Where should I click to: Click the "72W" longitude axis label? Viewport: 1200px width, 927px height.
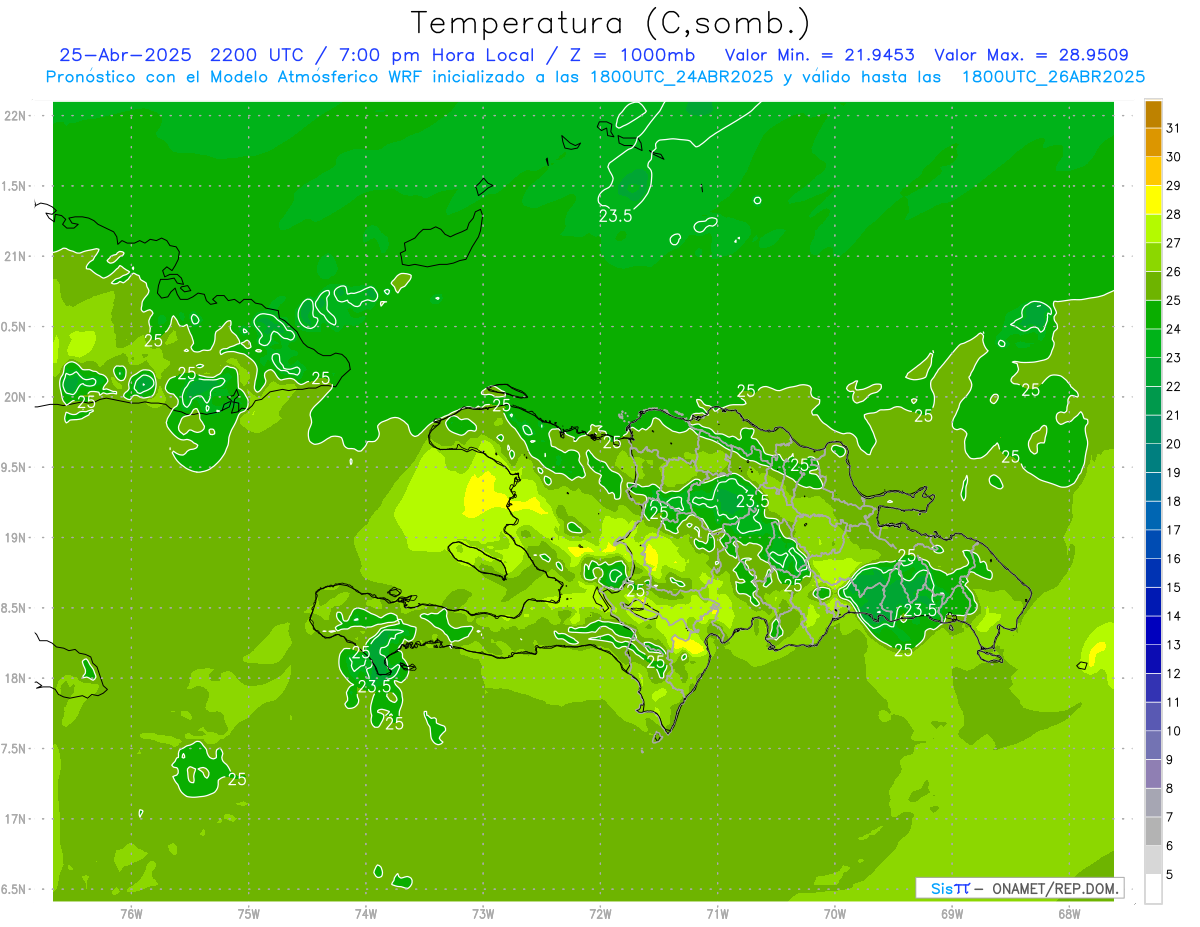[x=600, y=913]
